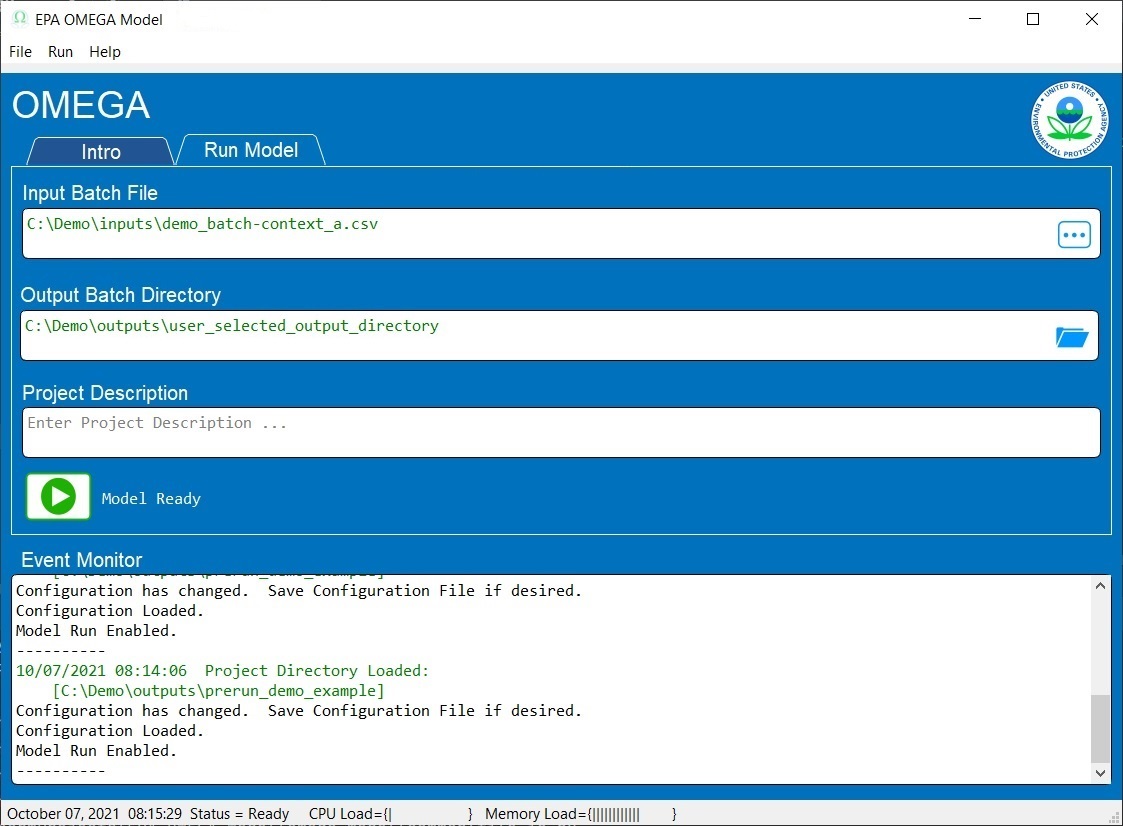Click the Output Batch Directory path field
This screenshot has height=826, width=1123.
pyautogui.click(x=559, y=335)
